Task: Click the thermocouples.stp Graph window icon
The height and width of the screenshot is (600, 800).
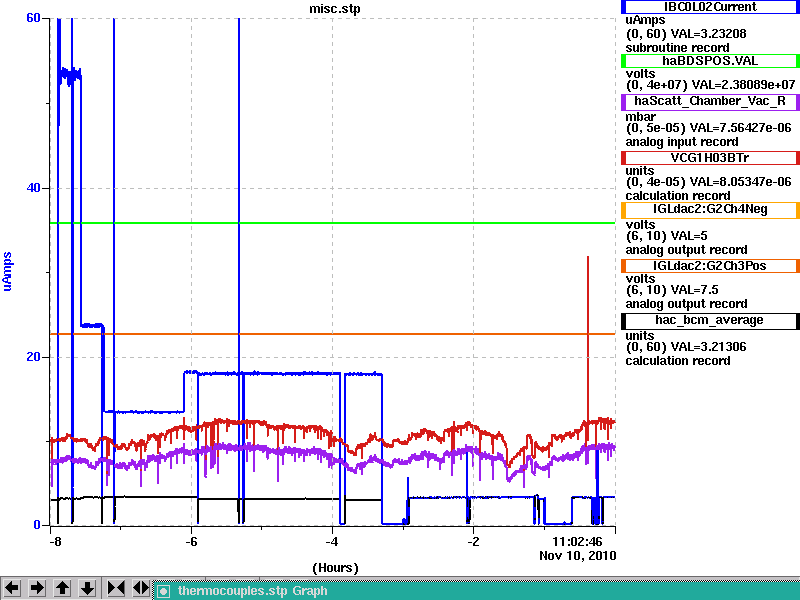Action: pyautogui.click(x=163, y=591)
